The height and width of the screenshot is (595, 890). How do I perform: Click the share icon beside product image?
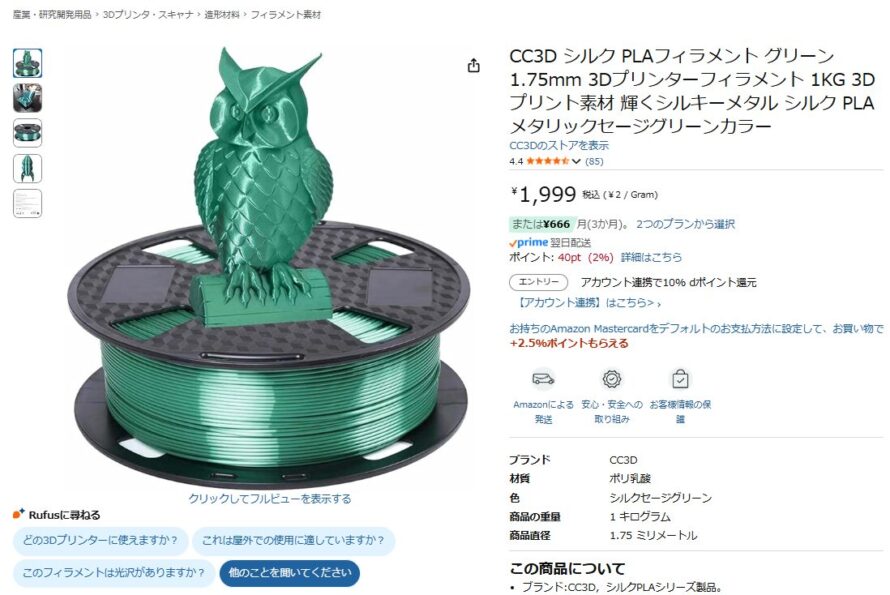[473, 66]
